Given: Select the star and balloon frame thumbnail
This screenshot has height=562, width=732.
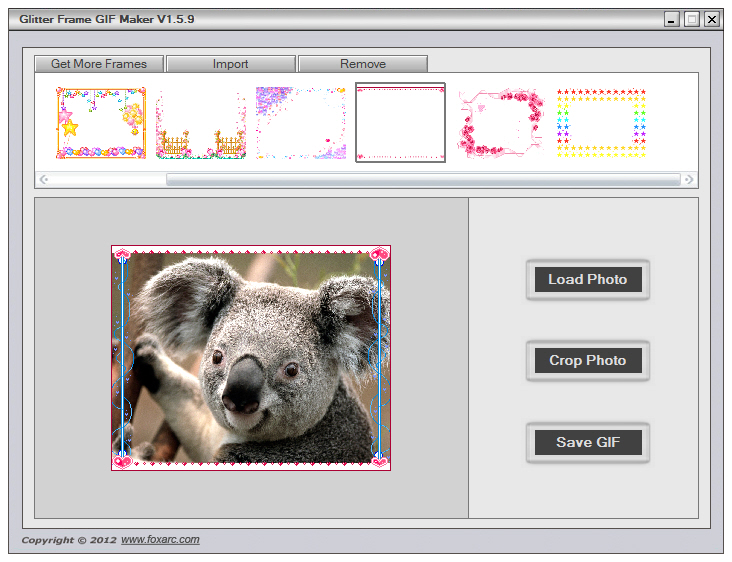Looking at the screenshot, I should point(101,123).
